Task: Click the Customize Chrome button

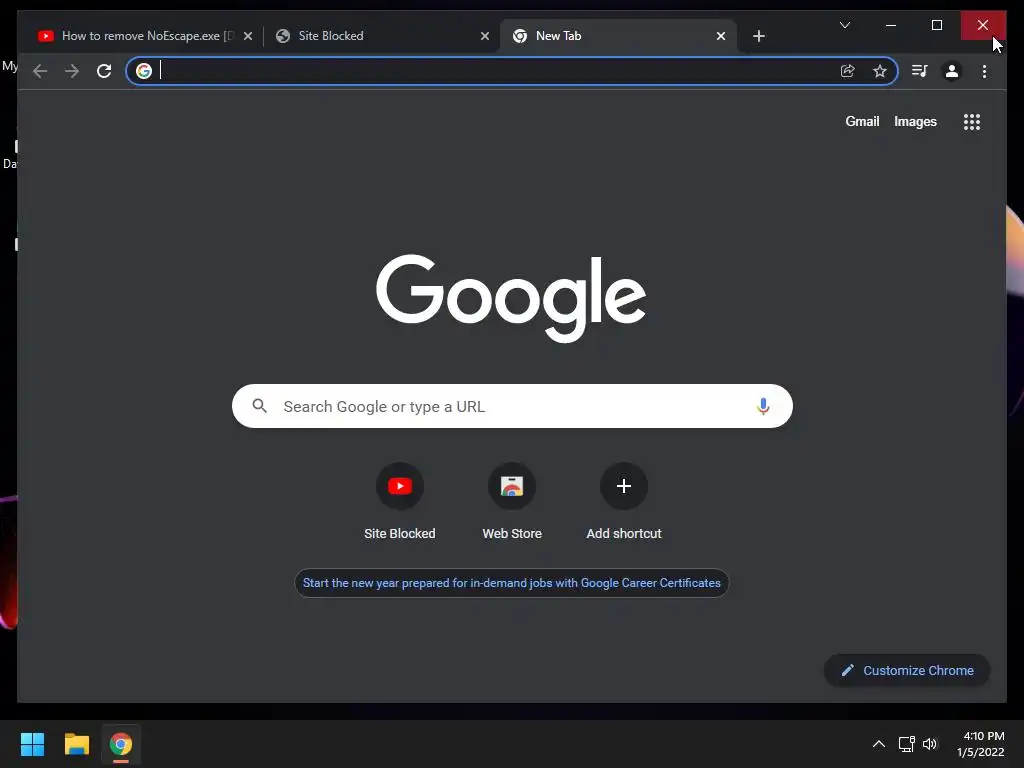Action: [907, 671]
